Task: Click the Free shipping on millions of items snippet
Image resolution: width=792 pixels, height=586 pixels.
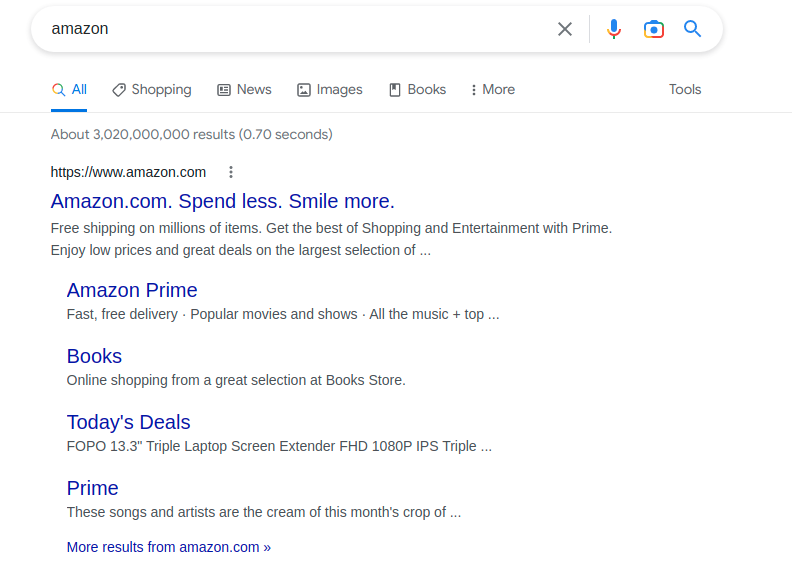Action: (x=331, y=239)
